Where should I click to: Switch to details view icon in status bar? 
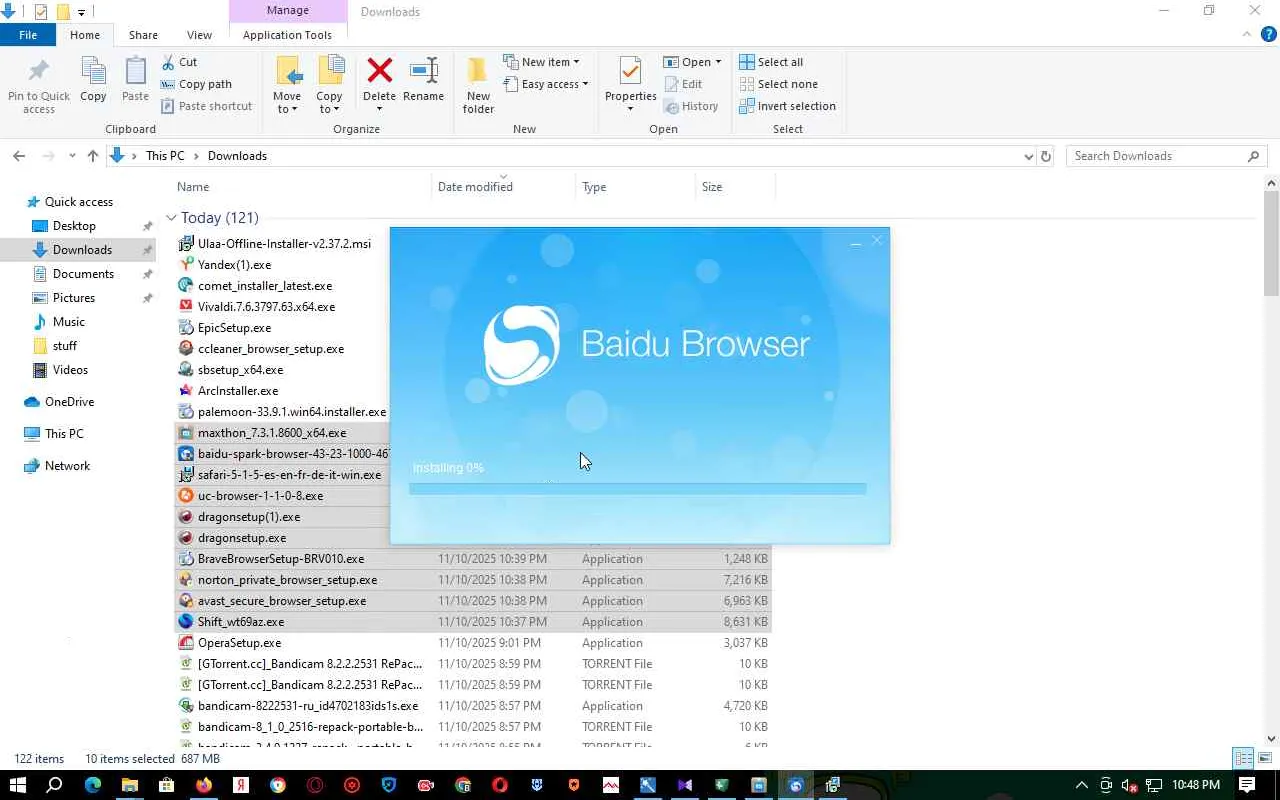1243,758
